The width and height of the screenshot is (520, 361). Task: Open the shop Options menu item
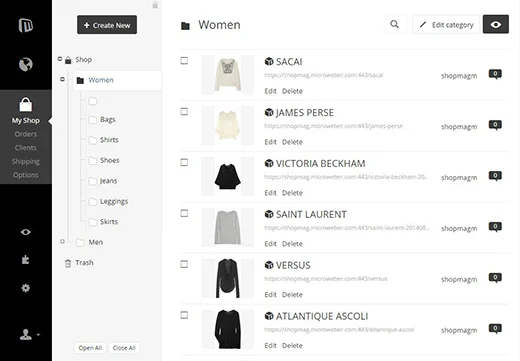click(x=26, y=175)
